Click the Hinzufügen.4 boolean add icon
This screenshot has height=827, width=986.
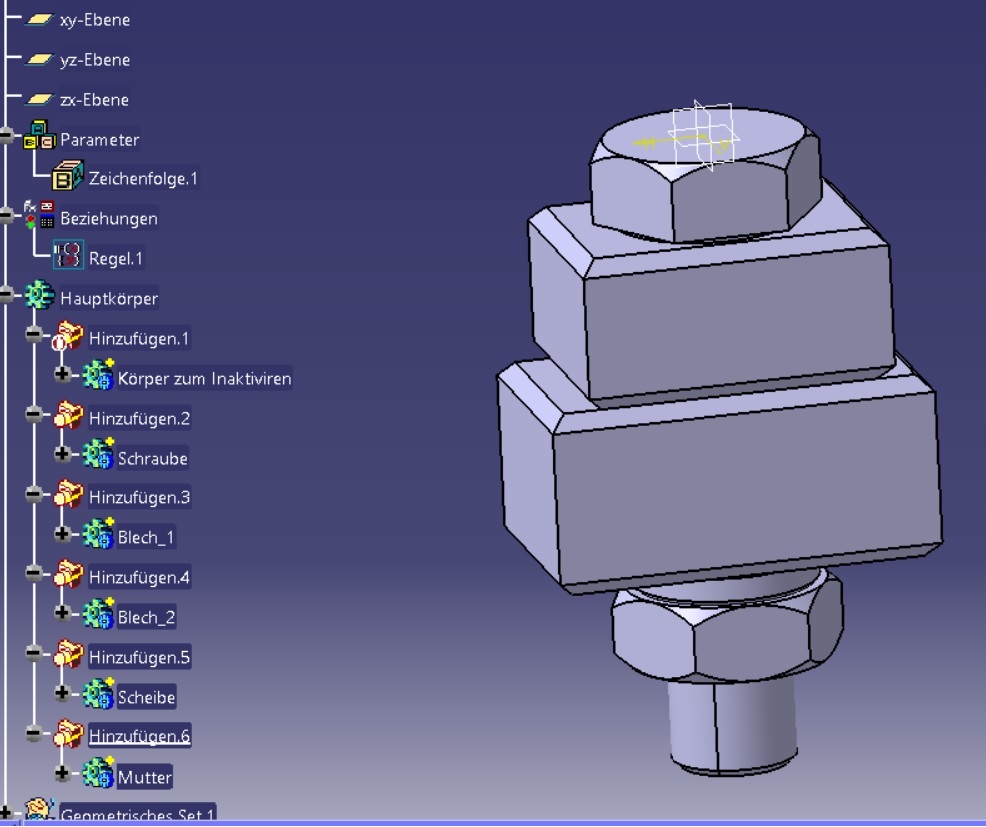[68, 574]
